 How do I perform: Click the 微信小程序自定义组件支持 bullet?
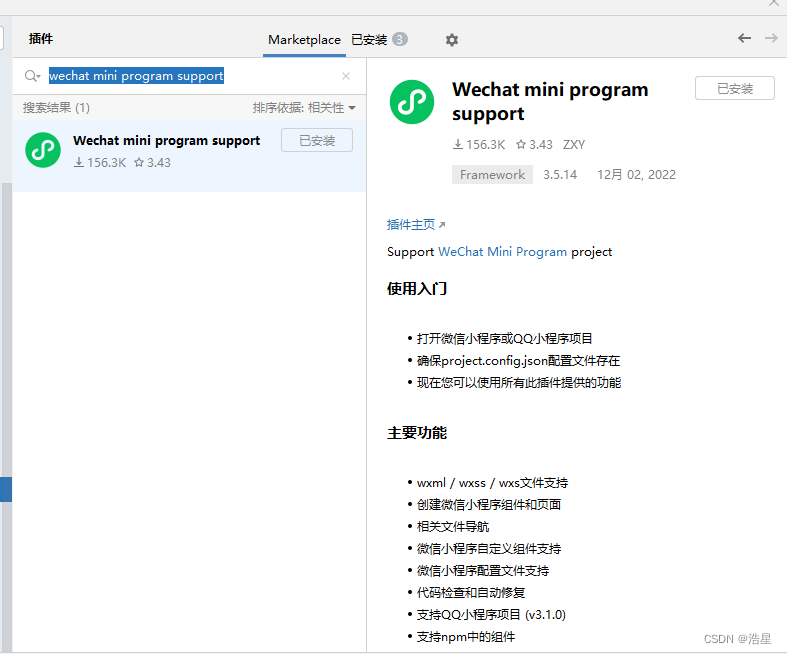tap(489, 549)
